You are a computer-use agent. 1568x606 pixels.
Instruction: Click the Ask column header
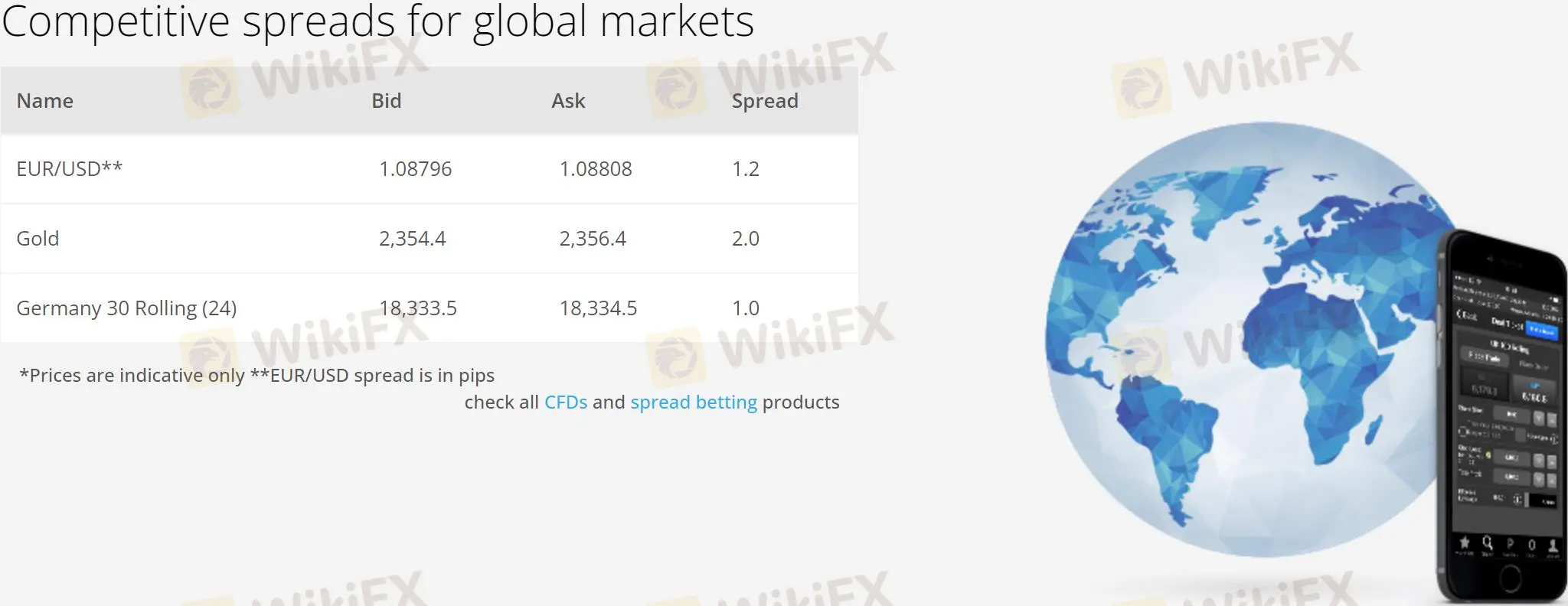pos(568,101)
